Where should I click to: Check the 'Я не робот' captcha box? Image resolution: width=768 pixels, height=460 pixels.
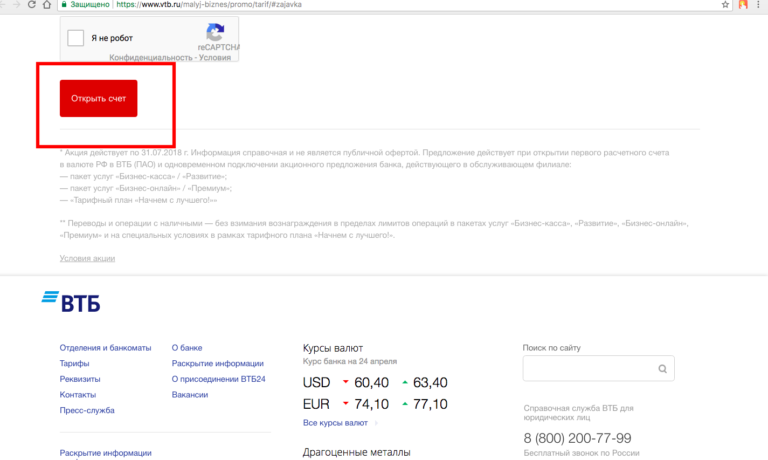point(76,38)
